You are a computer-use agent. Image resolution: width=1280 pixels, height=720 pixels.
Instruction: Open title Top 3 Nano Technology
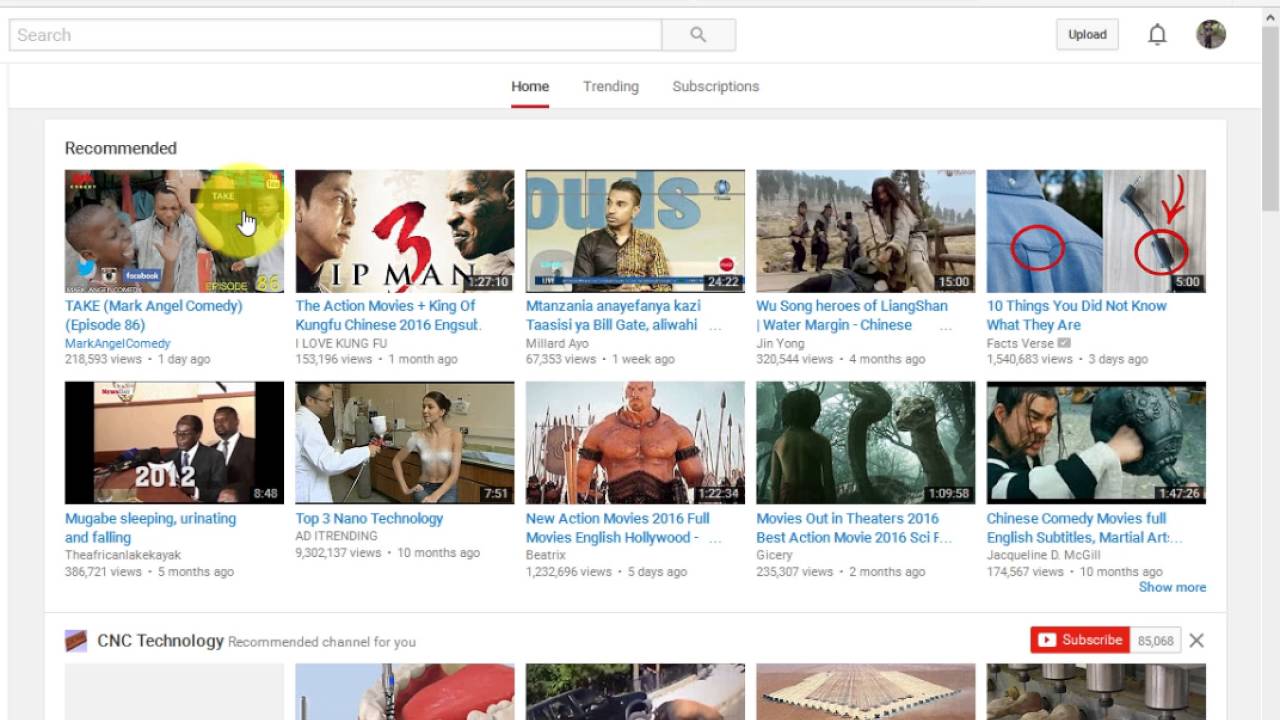coord(369,518)
